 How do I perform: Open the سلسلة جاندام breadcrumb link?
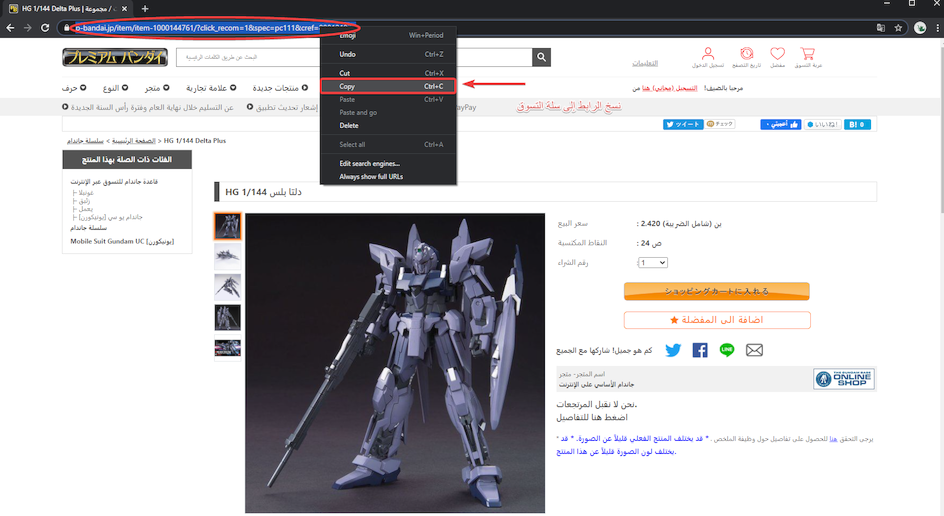[x=85, y=141]
